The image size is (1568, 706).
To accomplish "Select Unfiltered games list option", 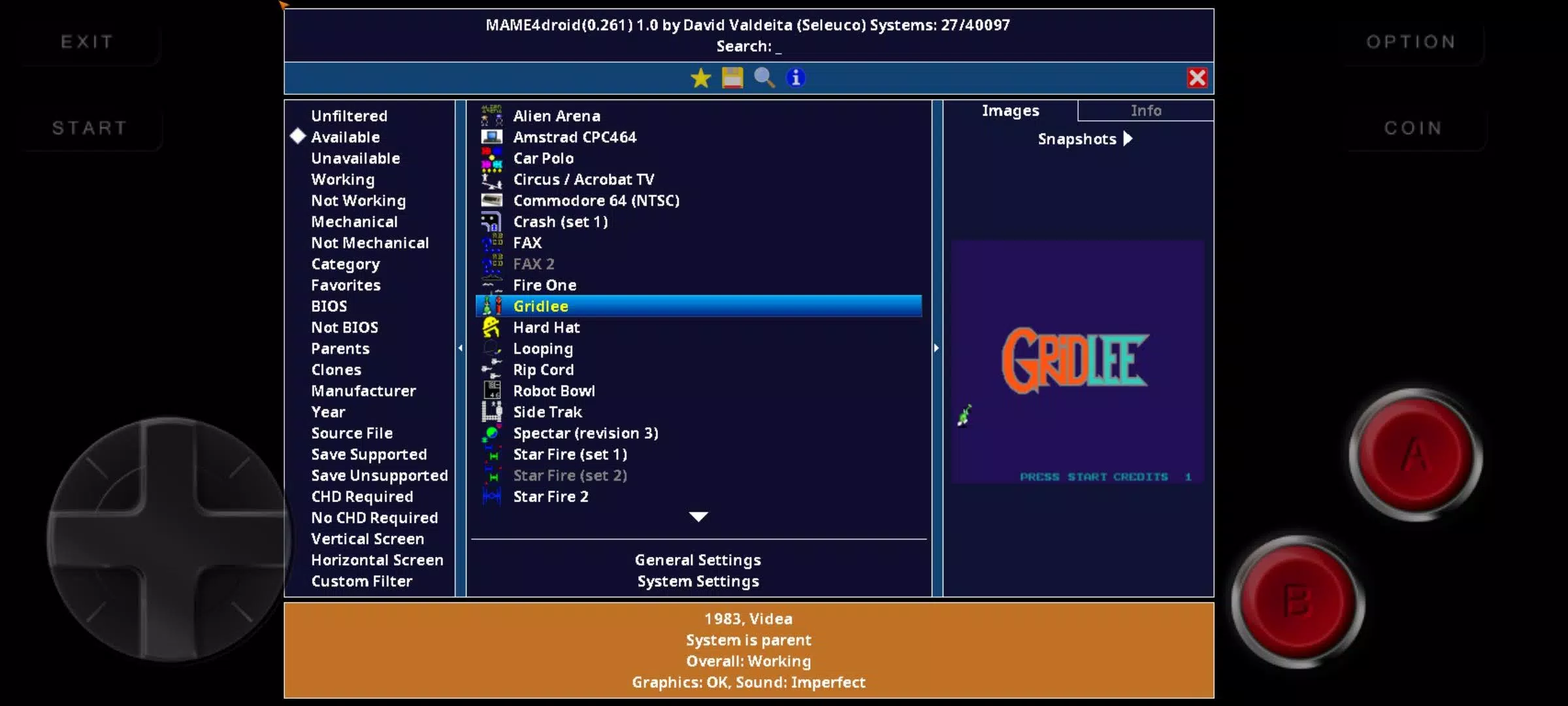I will click(350, 116).
